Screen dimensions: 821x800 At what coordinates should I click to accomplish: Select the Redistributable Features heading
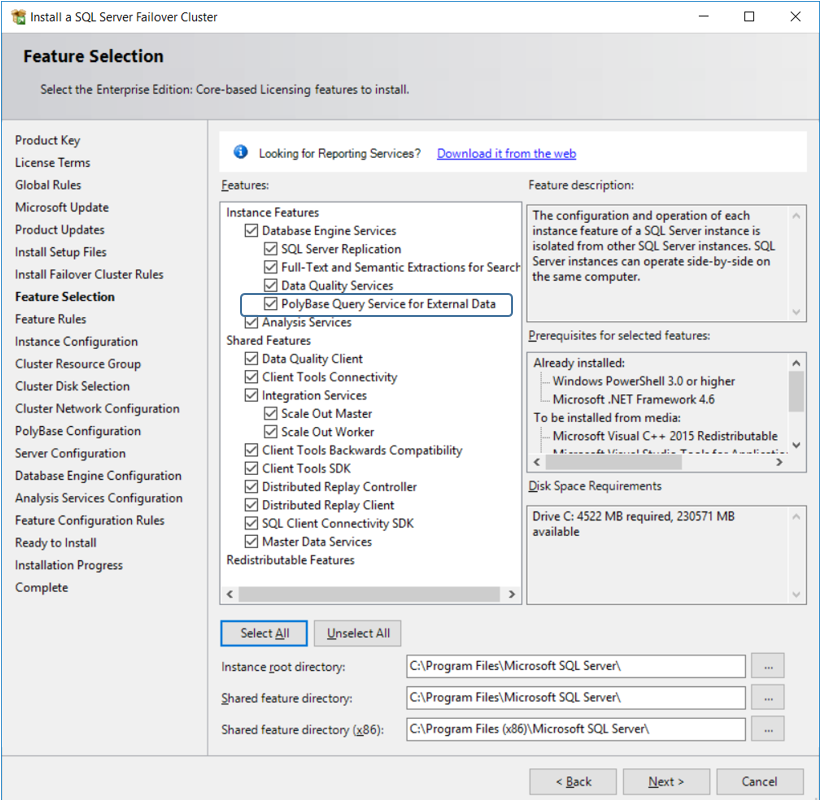point(291,560)
